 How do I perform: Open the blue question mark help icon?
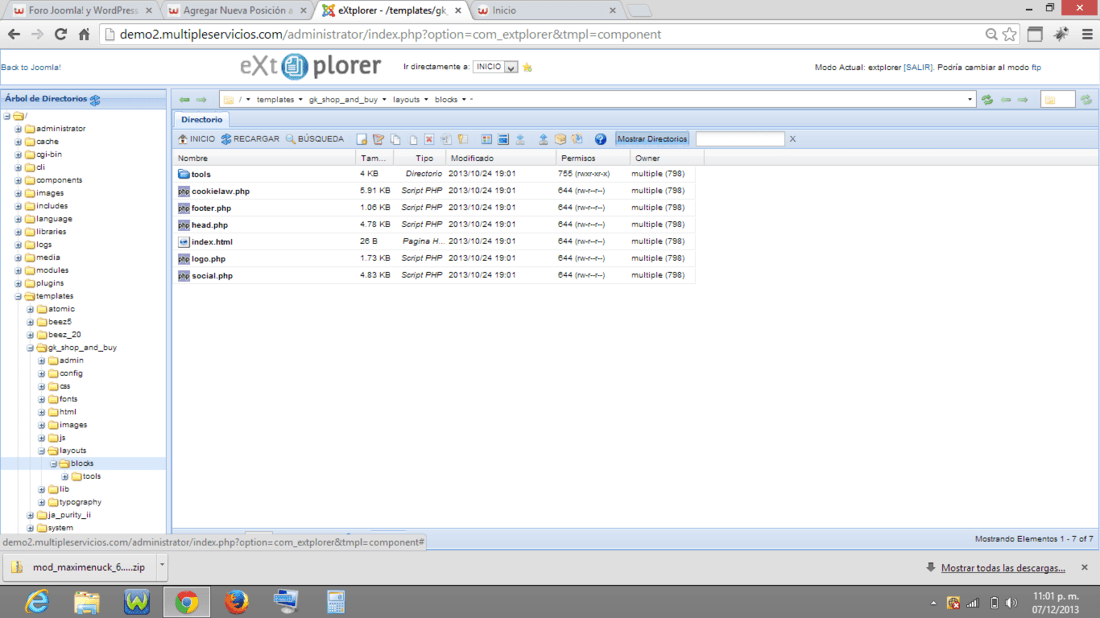pos(601,139)
